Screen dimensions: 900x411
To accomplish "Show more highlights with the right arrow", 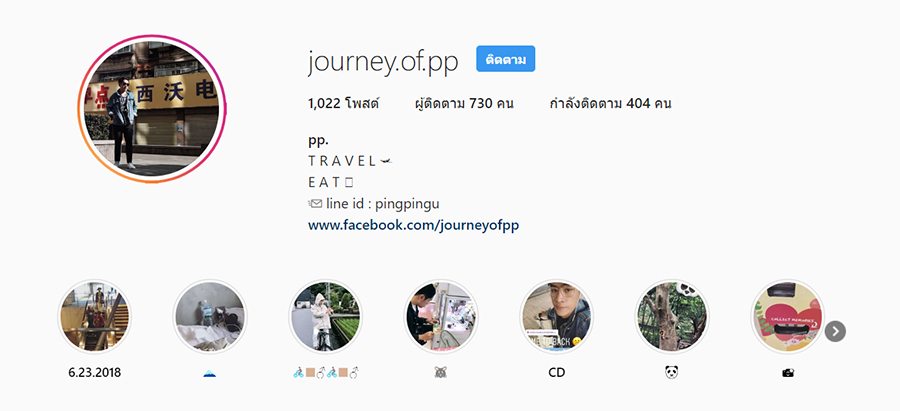I will coord(835,331).
